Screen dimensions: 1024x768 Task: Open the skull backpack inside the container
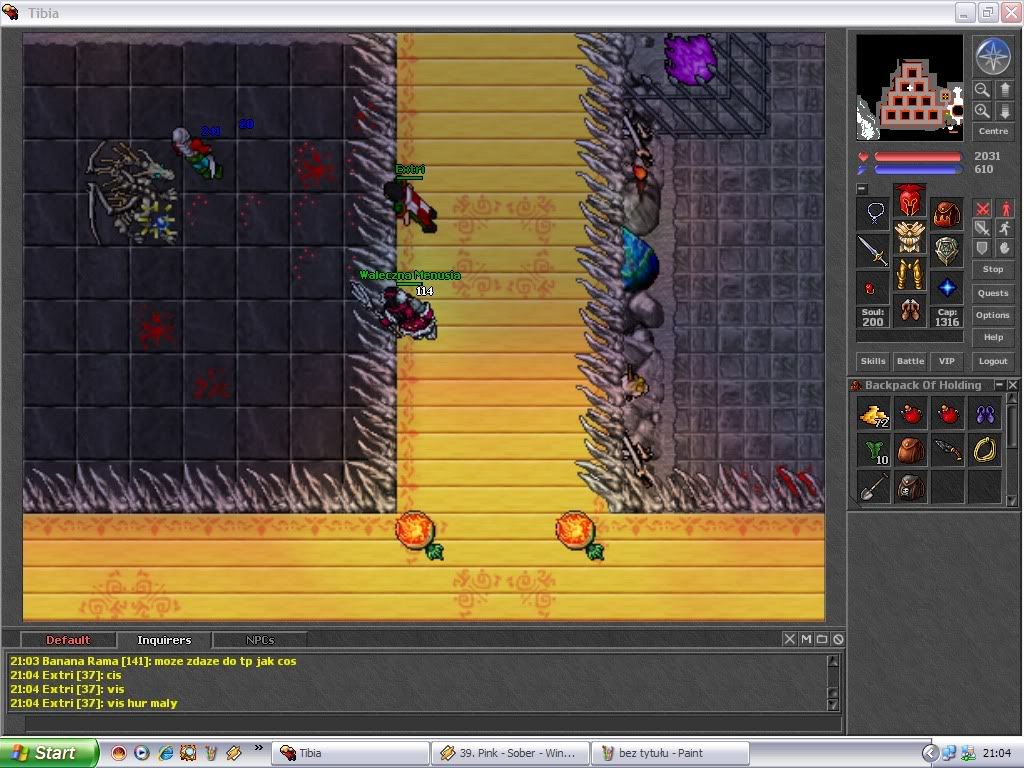pyautogui.click(x=910, y=487)
